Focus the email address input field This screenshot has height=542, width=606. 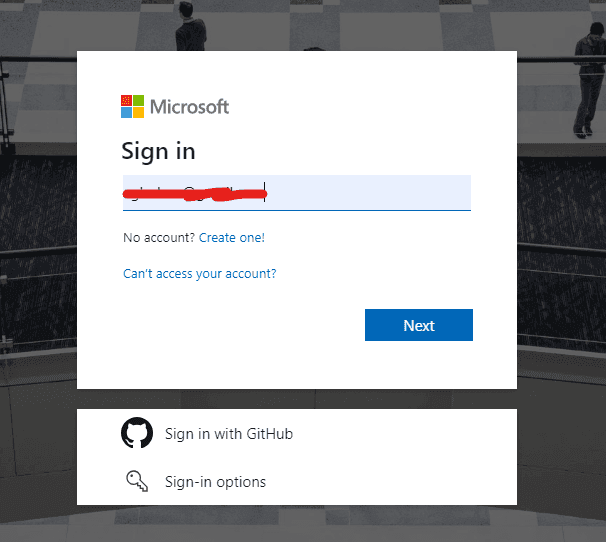296,193
